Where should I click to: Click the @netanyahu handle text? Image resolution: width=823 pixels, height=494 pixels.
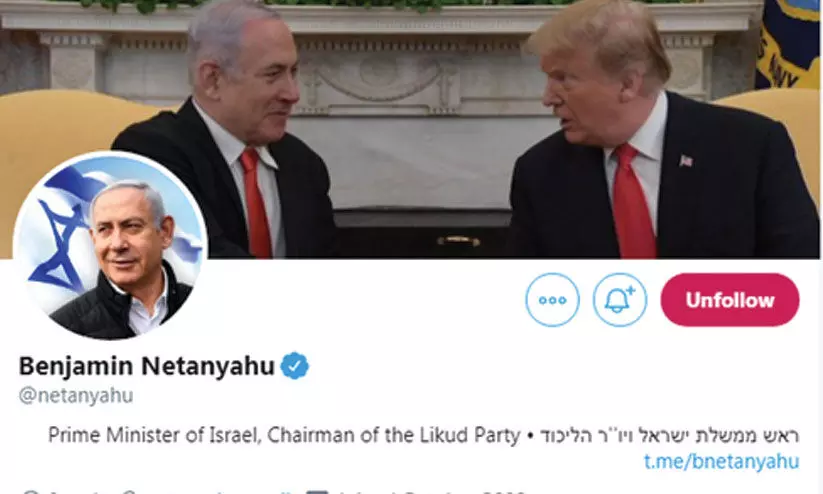pos(76,395)
